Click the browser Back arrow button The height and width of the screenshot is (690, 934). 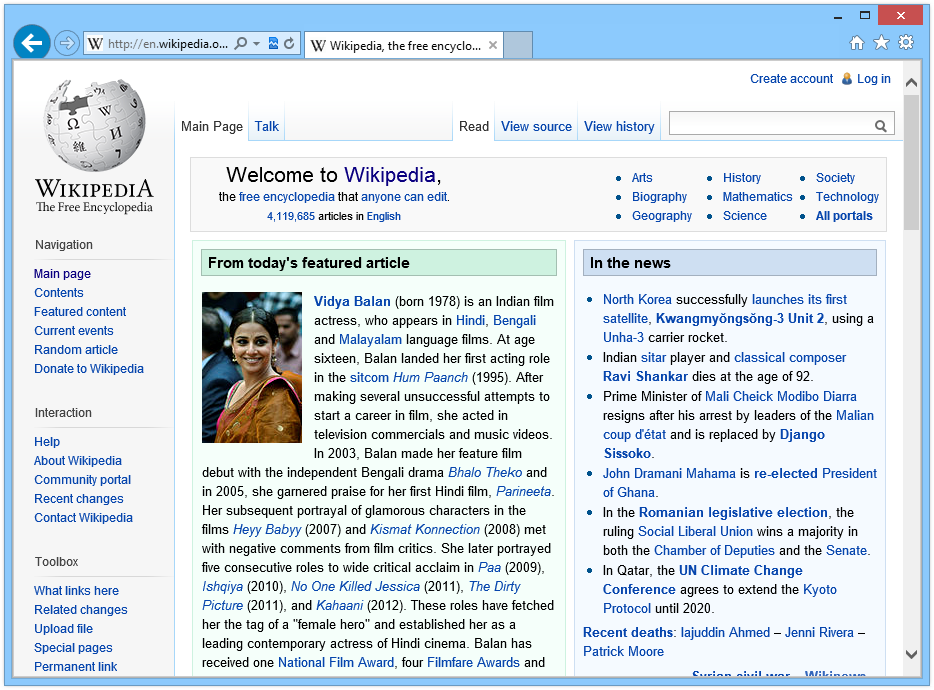pyautogui.click(x=32, y=43)
